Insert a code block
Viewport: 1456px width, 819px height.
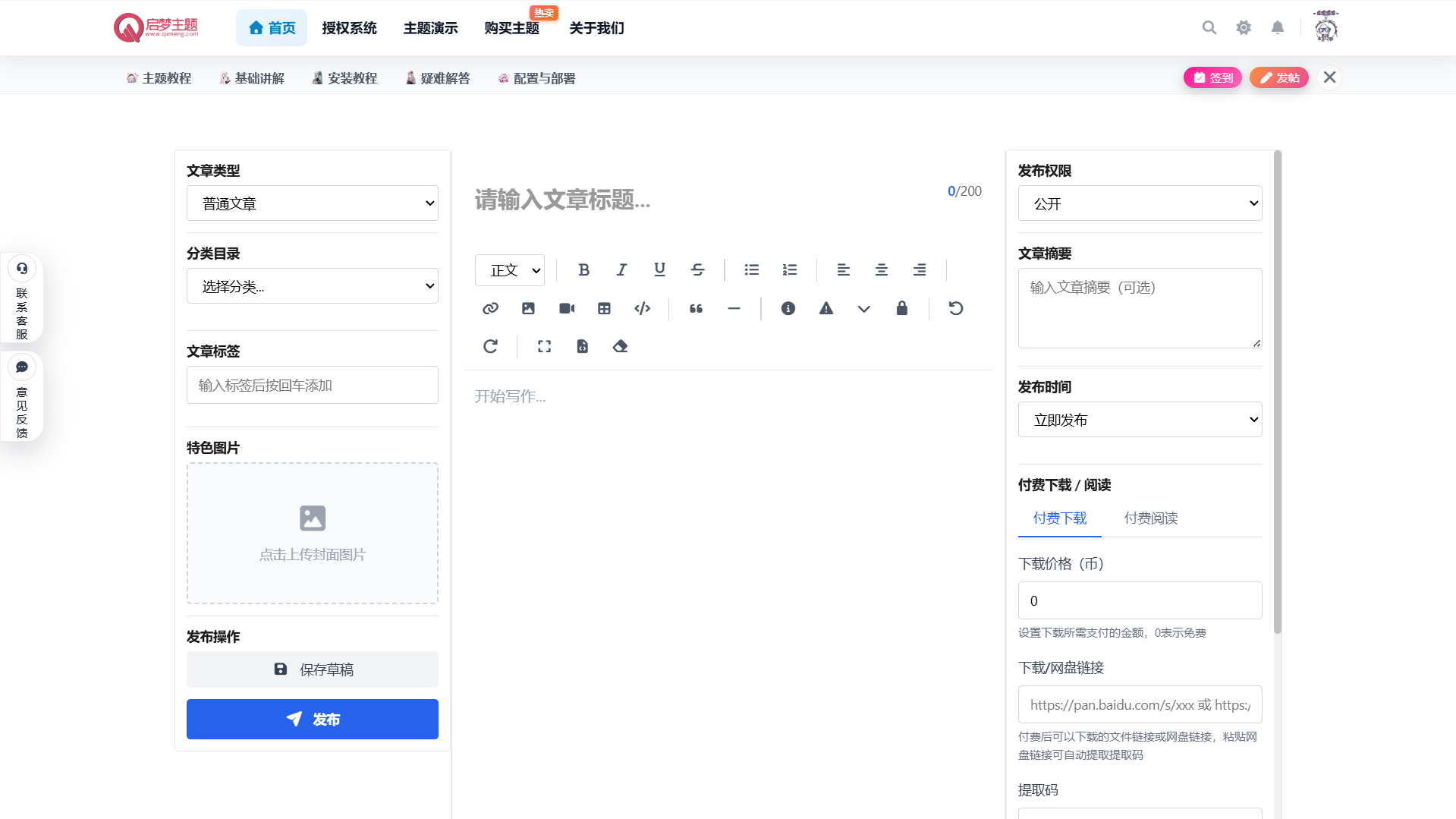tap(642, 308)
